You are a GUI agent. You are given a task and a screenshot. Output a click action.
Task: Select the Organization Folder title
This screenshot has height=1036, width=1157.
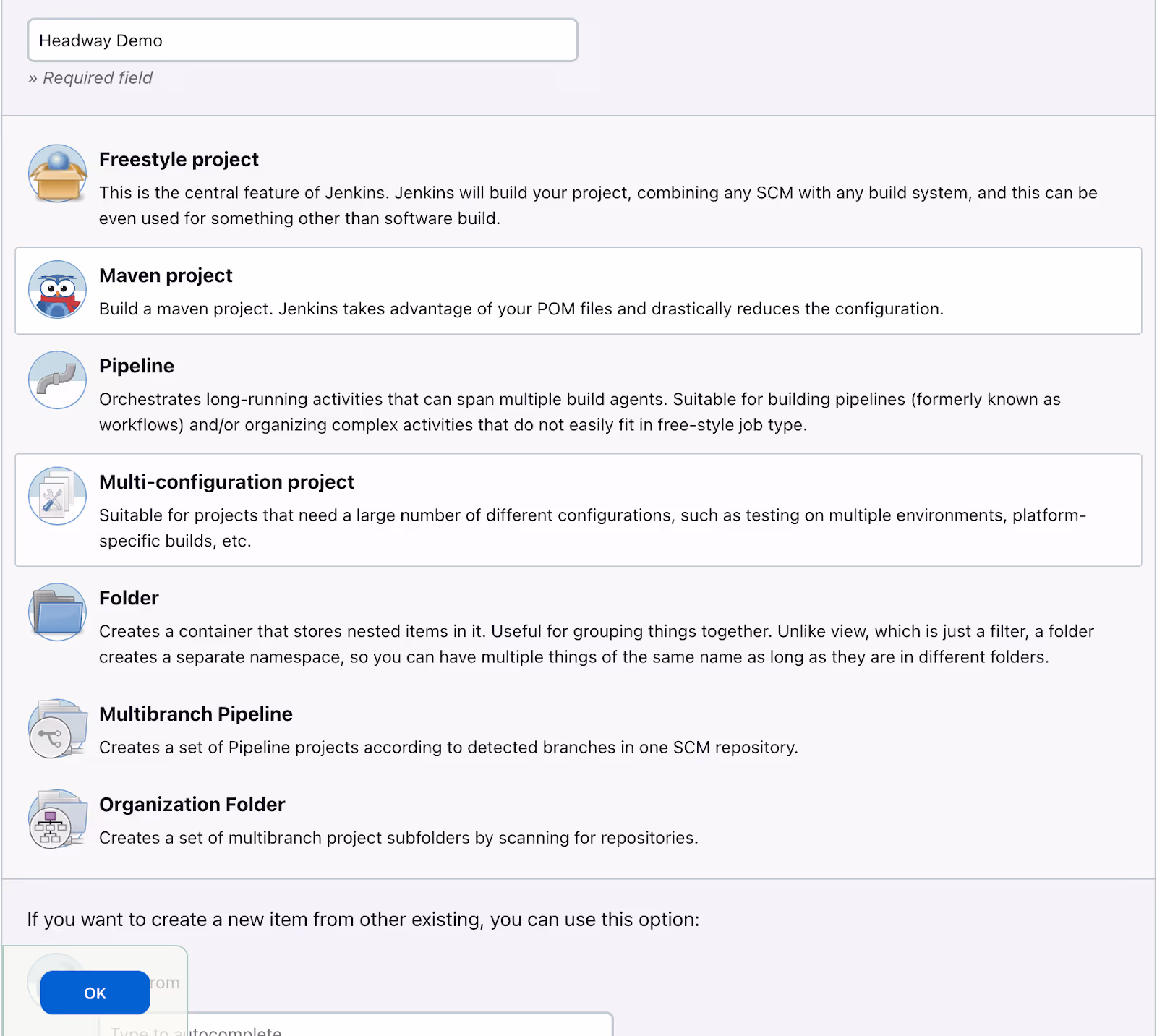pos(192,804)
